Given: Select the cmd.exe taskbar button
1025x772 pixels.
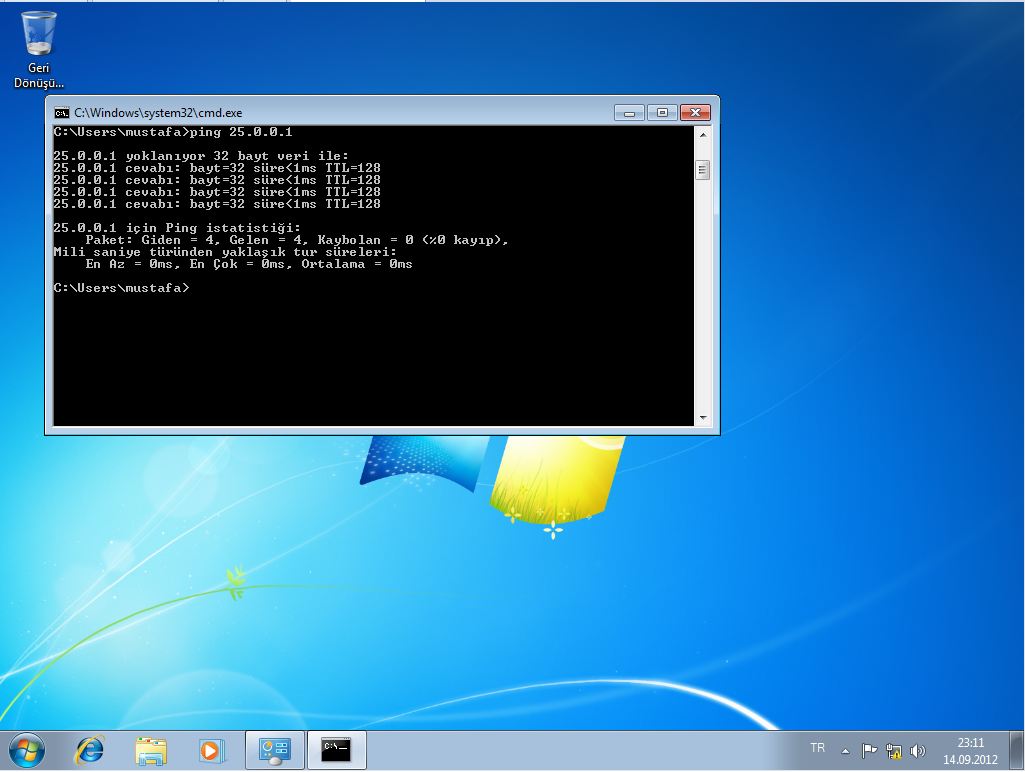Looking at the screenshot, I should pos(336,750).
